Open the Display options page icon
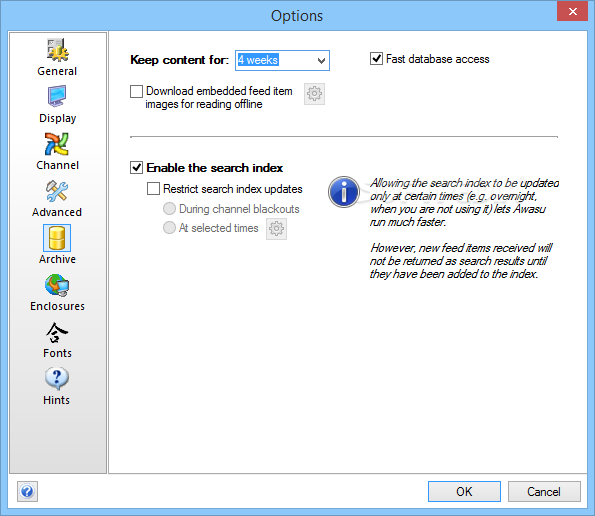595x516 pixels. [x=57, y=96]
